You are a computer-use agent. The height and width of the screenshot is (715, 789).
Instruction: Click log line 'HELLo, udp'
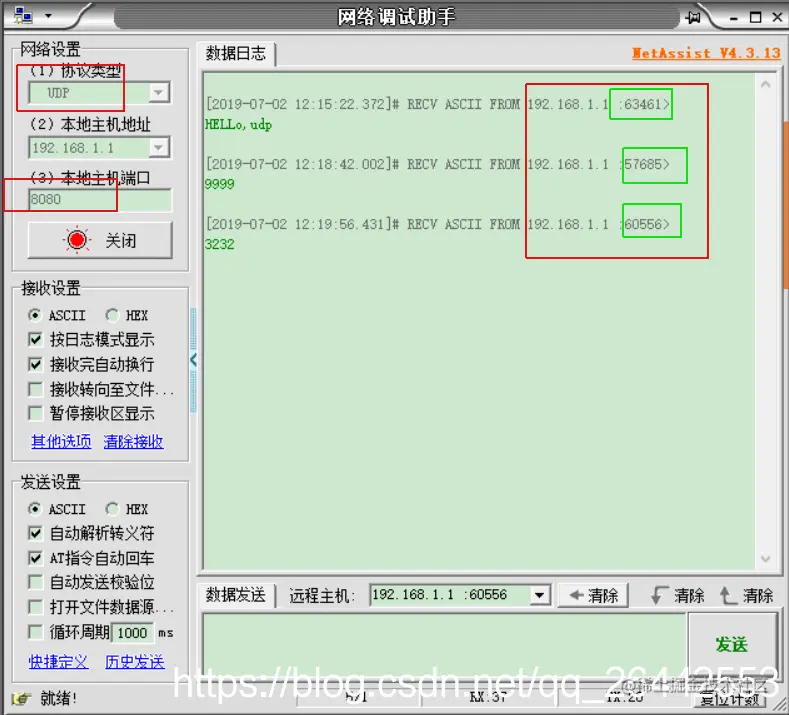point(239,124)
